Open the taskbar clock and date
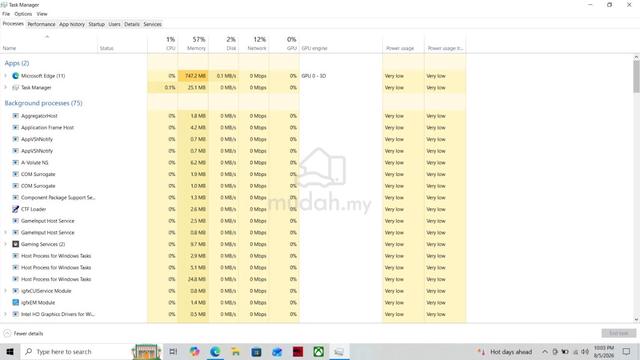 click(x=604, y=351)
